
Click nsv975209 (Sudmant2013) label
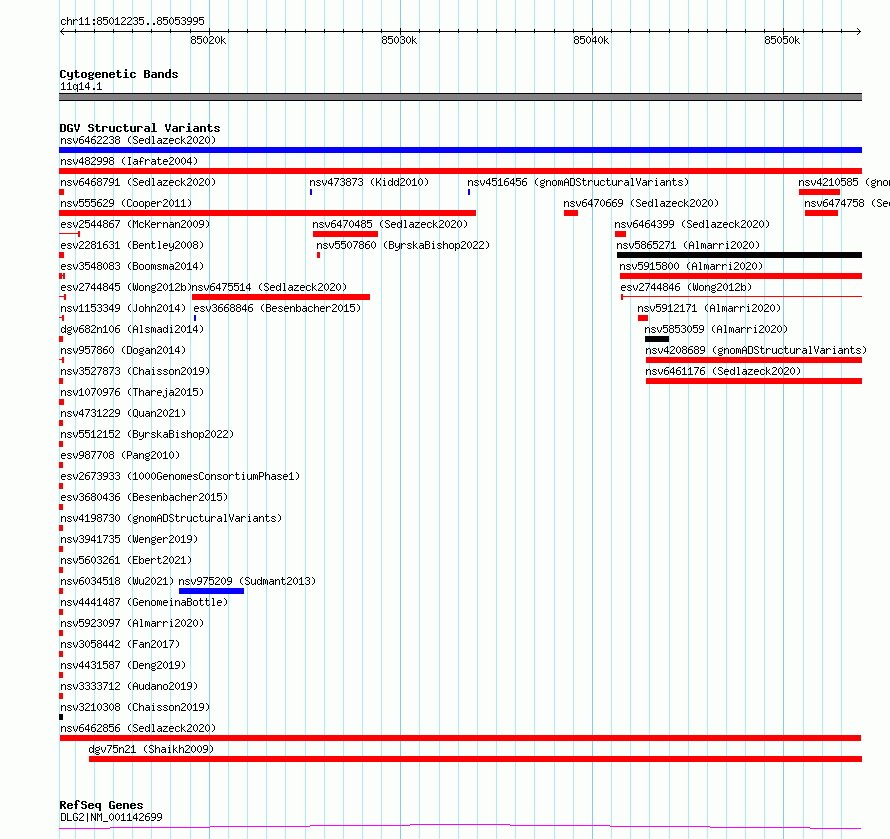click(247, 581)
